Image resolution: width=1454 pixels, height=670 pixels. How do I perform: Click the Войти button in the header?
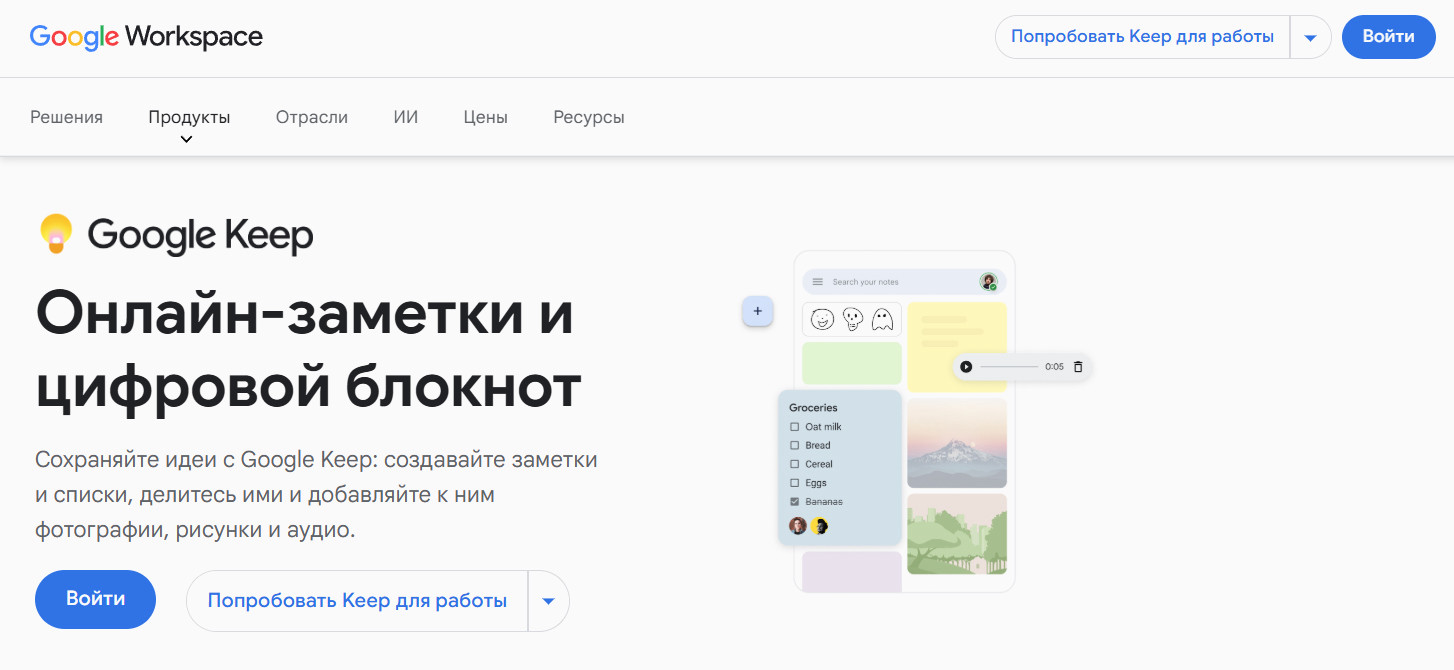coord(1388,37)
